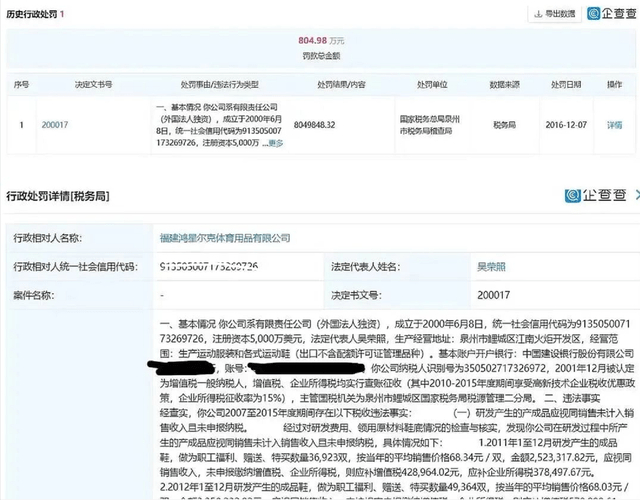Viewport: 640px width, 500px height.
Task: Open 详情 details link in the penalty row
Action: [x=614, y=125]
